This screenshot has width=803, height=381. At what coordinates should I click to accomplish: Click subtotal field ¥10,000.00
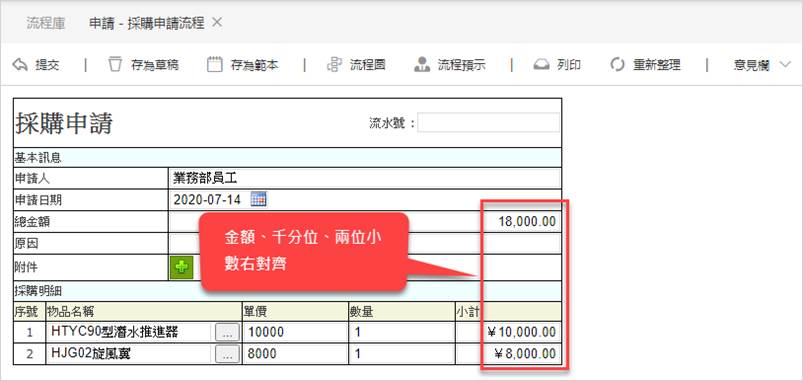point(508,332)
